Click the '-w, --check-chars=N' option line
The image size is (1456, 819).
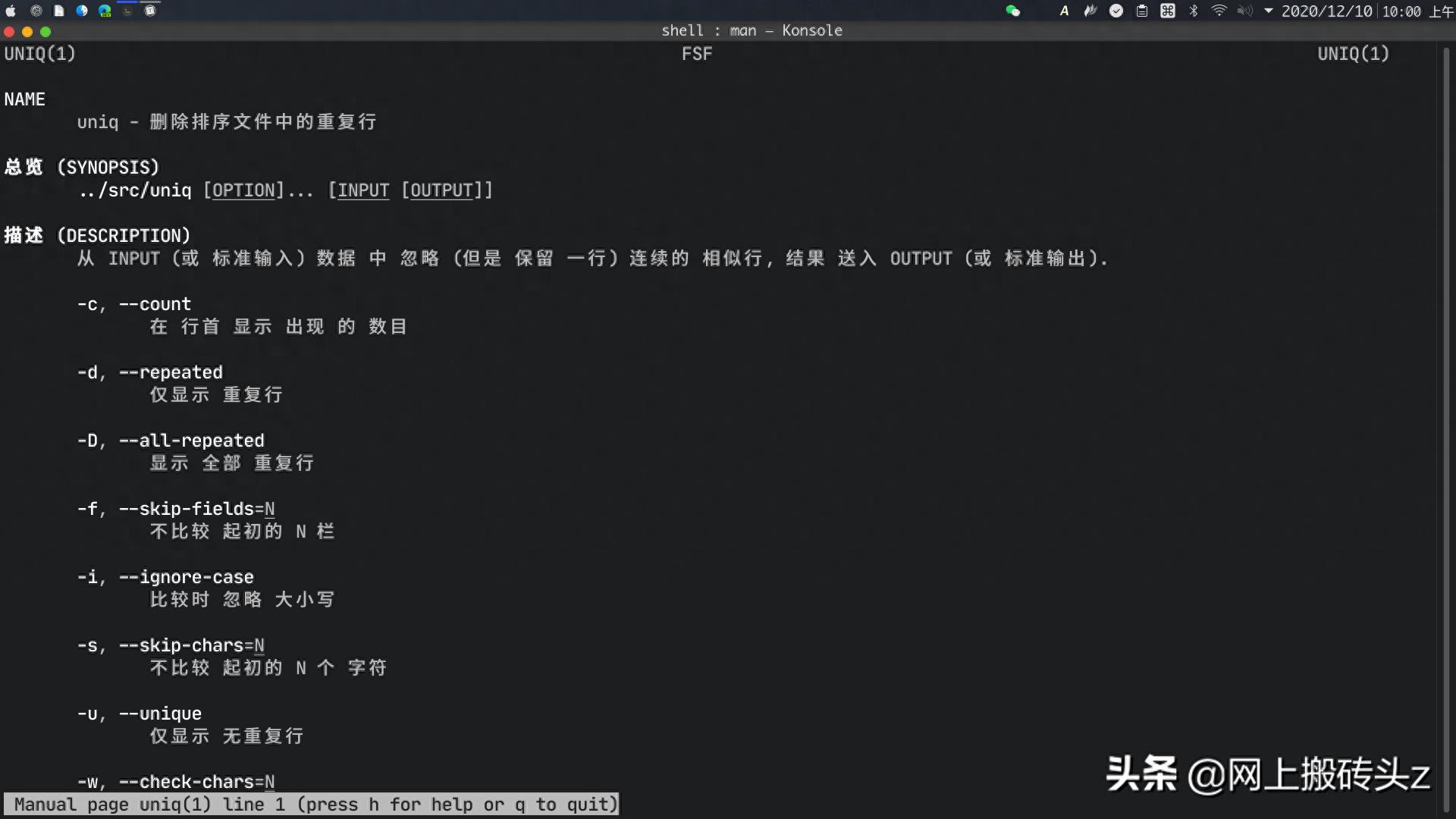click(x=176, y=782)
